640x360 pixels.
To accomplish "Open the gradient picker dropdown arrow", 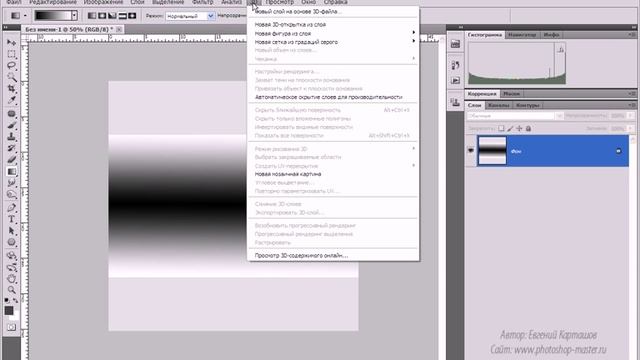I will tap(74, 16).
